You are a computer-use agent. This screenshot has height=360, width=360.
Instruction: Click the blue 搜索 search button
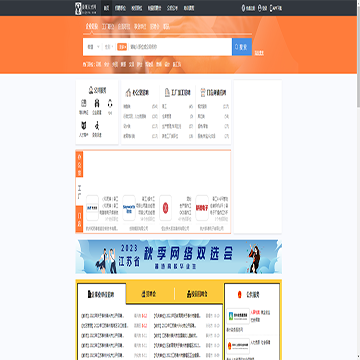[x=242, y=47]
